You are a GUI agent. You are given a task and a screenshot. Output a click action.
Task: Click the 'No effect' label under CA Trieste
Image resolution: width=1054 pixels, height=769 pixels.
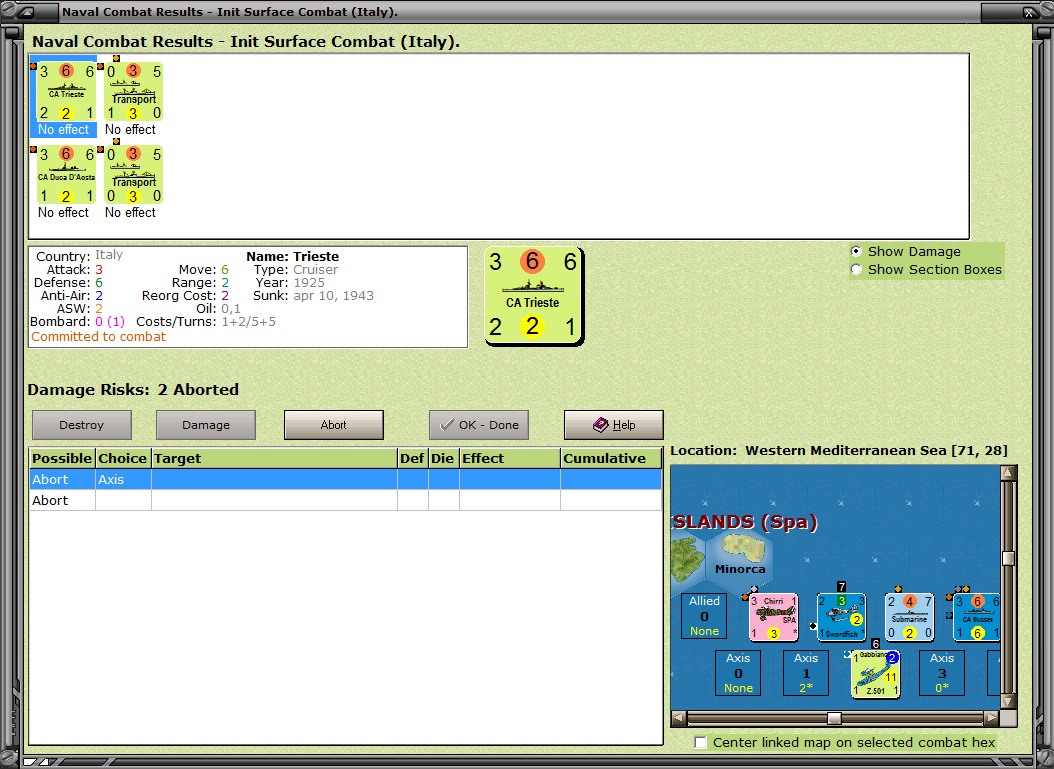(x=63, y=129)
